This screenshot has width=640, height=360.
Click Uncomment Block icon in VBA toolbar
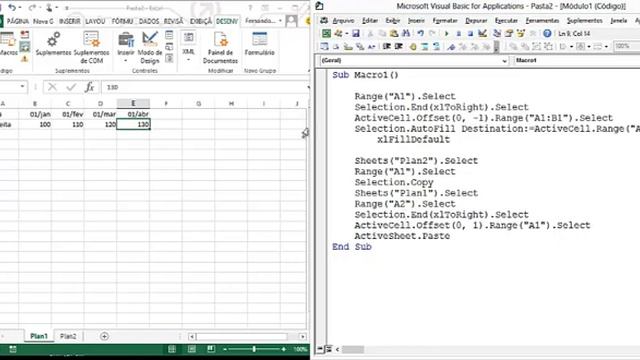[436, 47]
